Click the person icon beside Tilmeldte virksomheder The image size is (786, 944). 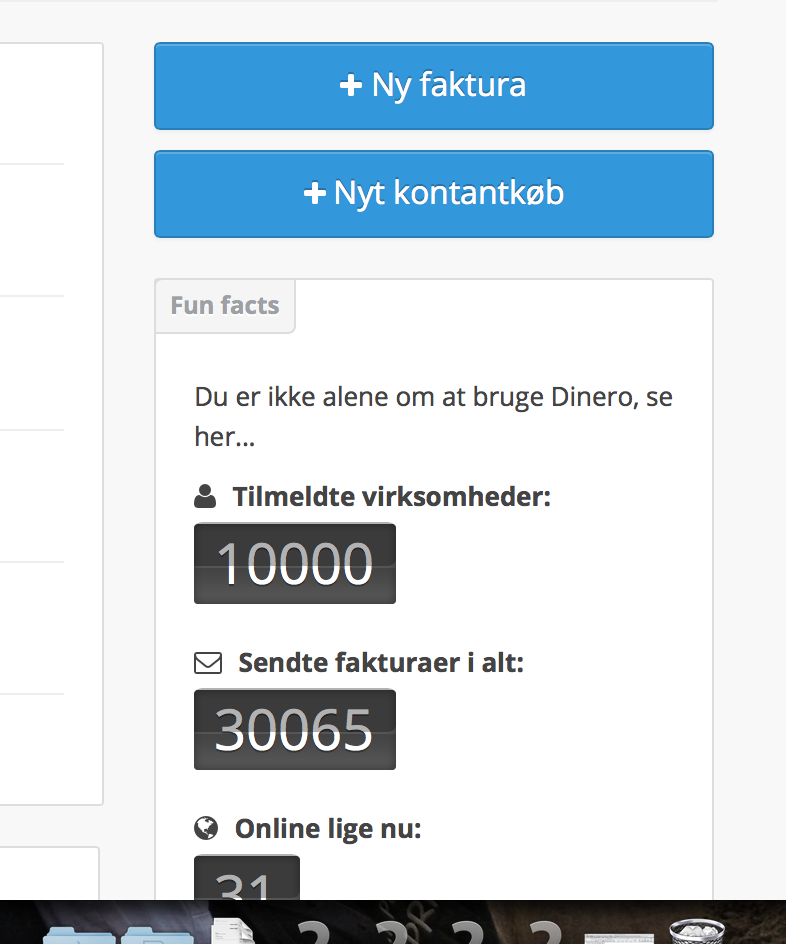pos(205,497)
